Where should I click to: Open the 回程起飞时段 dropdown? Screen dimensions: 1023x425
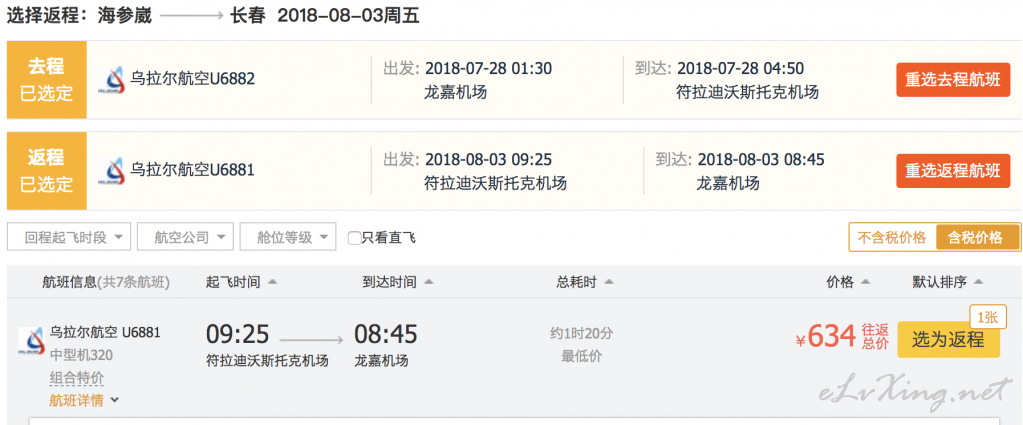tap(69, 237)
